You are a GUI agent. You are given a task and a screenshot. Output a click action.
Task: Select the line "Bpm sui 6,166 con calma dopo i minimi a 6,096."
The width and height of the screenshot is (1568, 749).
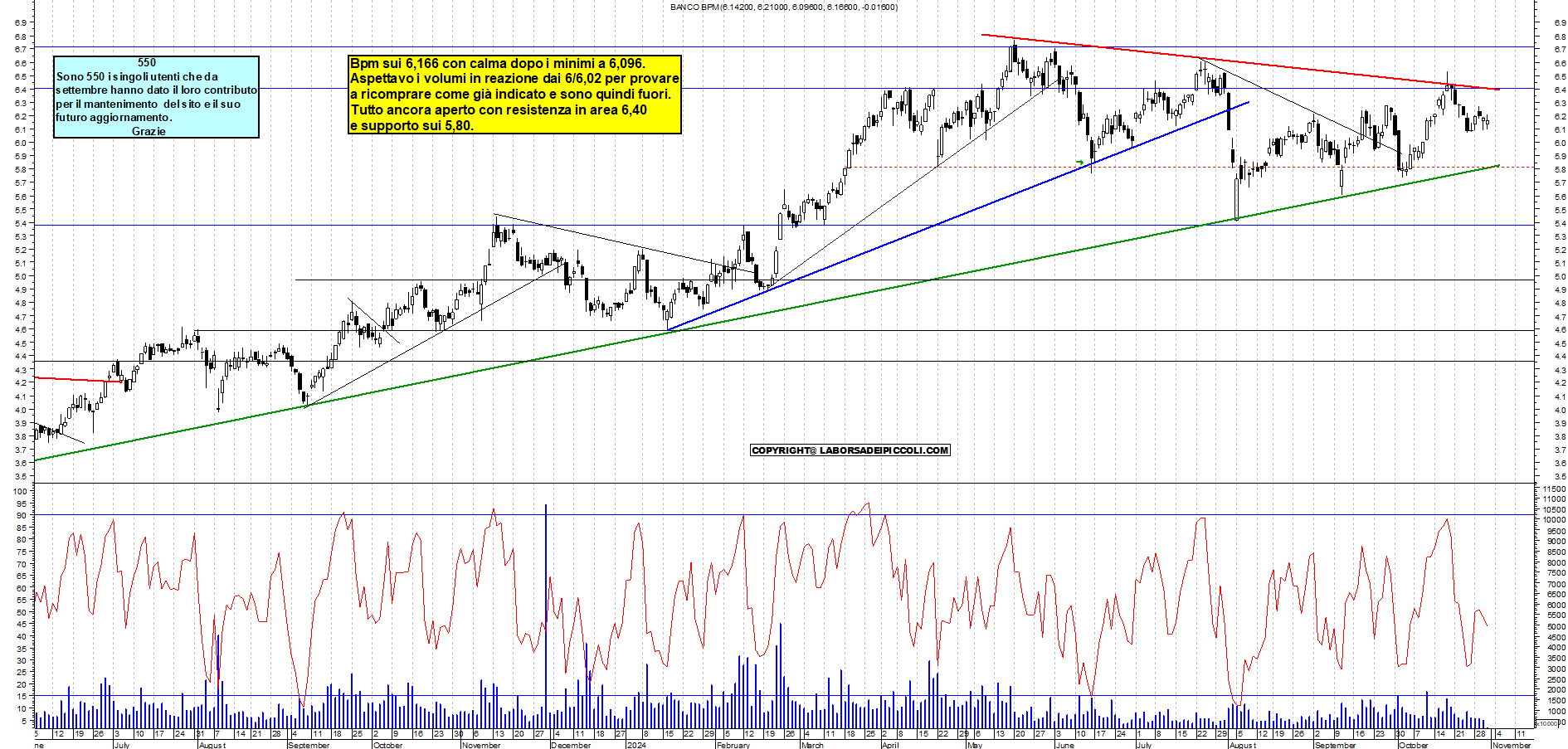[498, 64]
